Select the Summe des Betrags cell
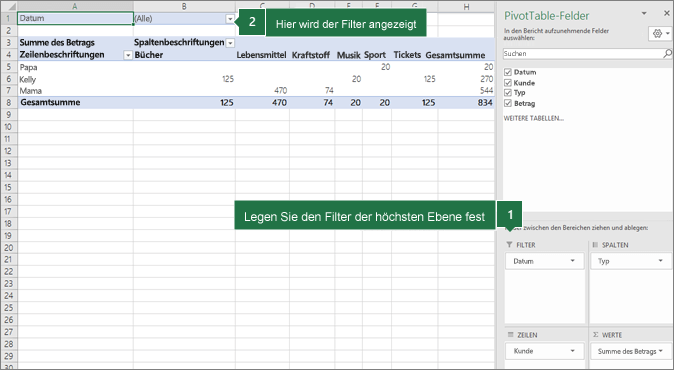674x370 pixels. coord(75,43)
